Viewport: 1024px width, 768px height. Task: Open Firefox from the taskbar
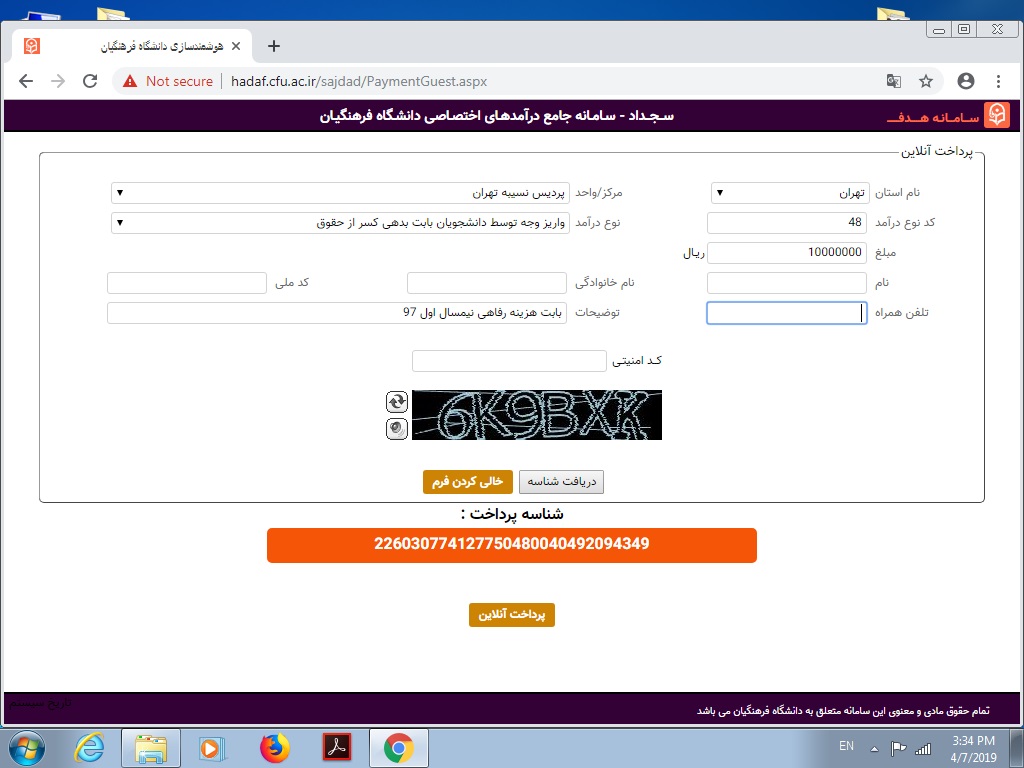pos(274,747)
